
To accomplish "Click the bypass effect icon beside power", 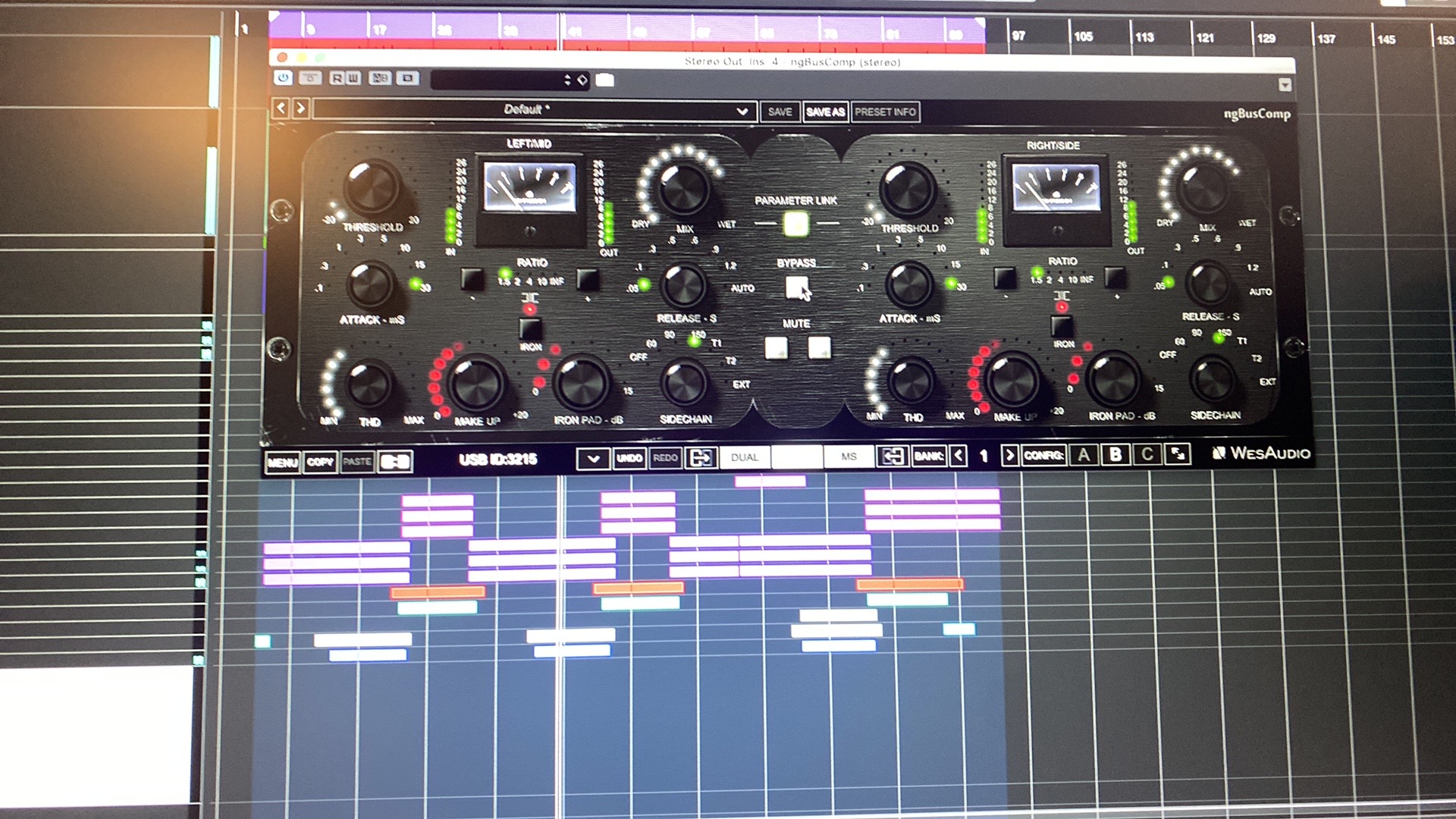I will click(x=311, y=78).
